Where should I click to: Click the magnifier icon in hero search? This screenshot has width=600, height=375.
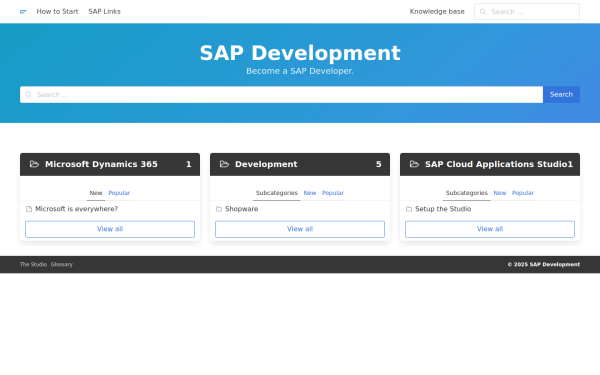tap(28, 95)
